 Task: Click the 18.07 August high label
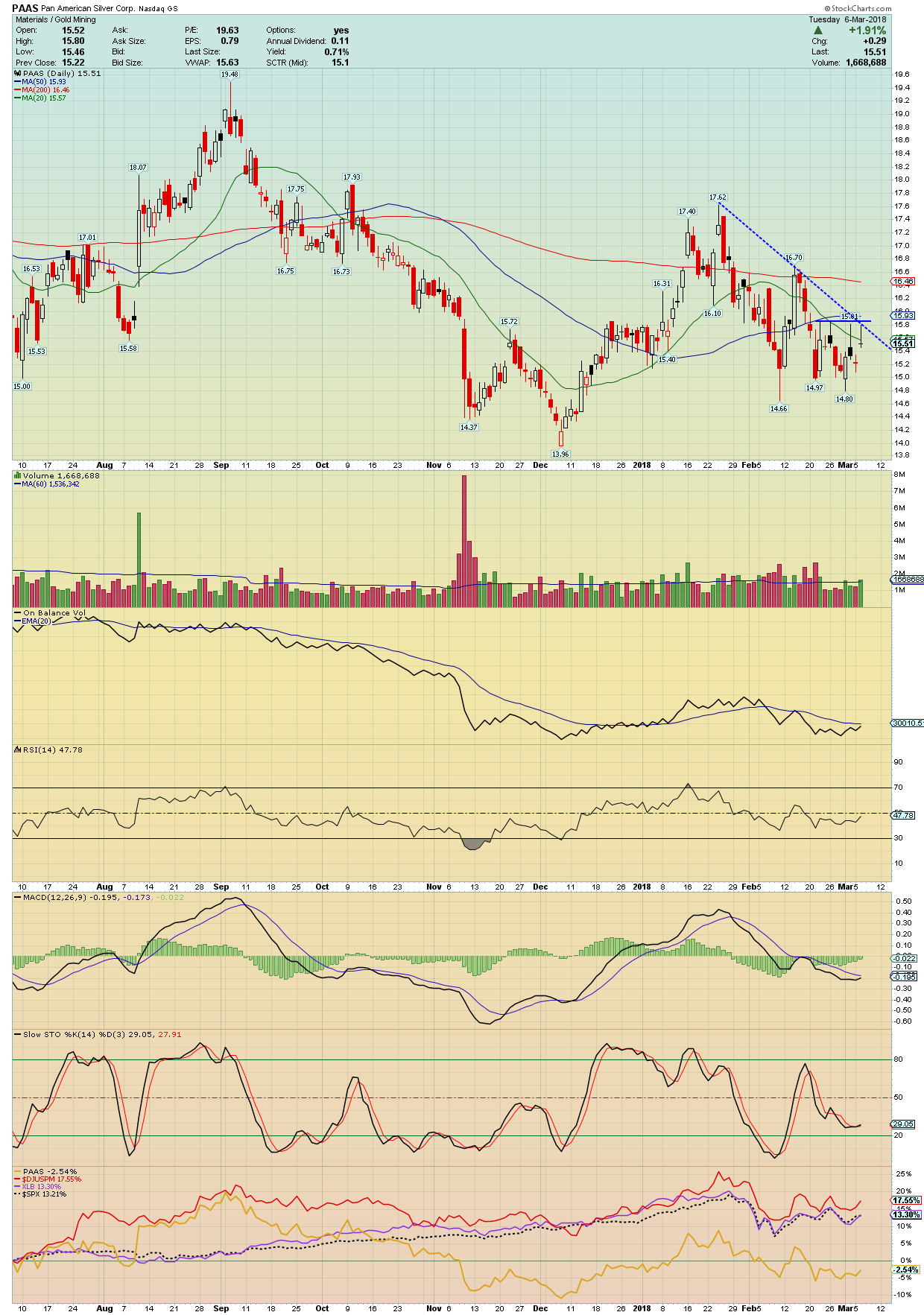click(x=138, y=168)
